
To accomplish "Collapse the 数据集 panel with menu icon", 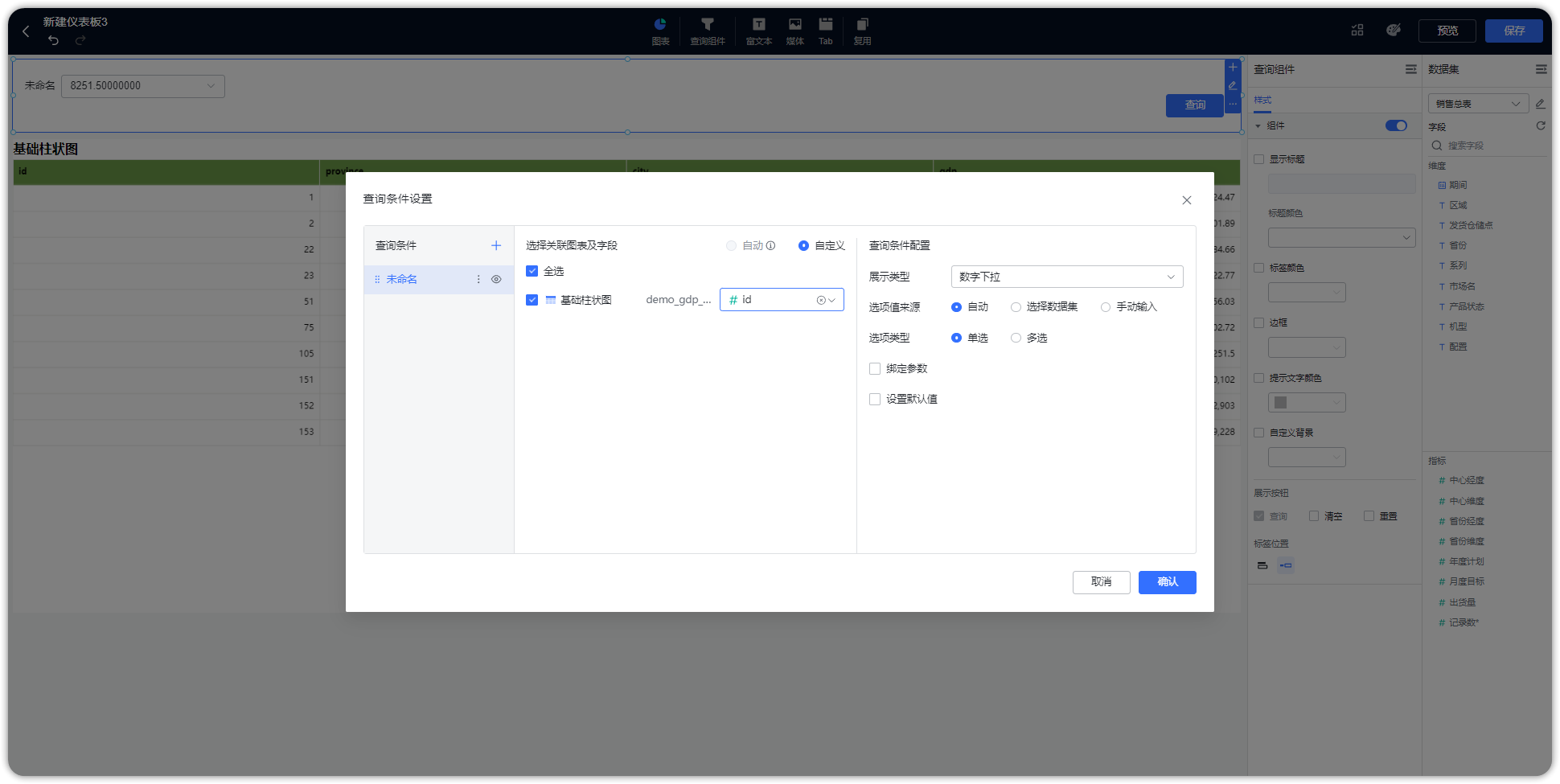I will [x=1541, y=69].
